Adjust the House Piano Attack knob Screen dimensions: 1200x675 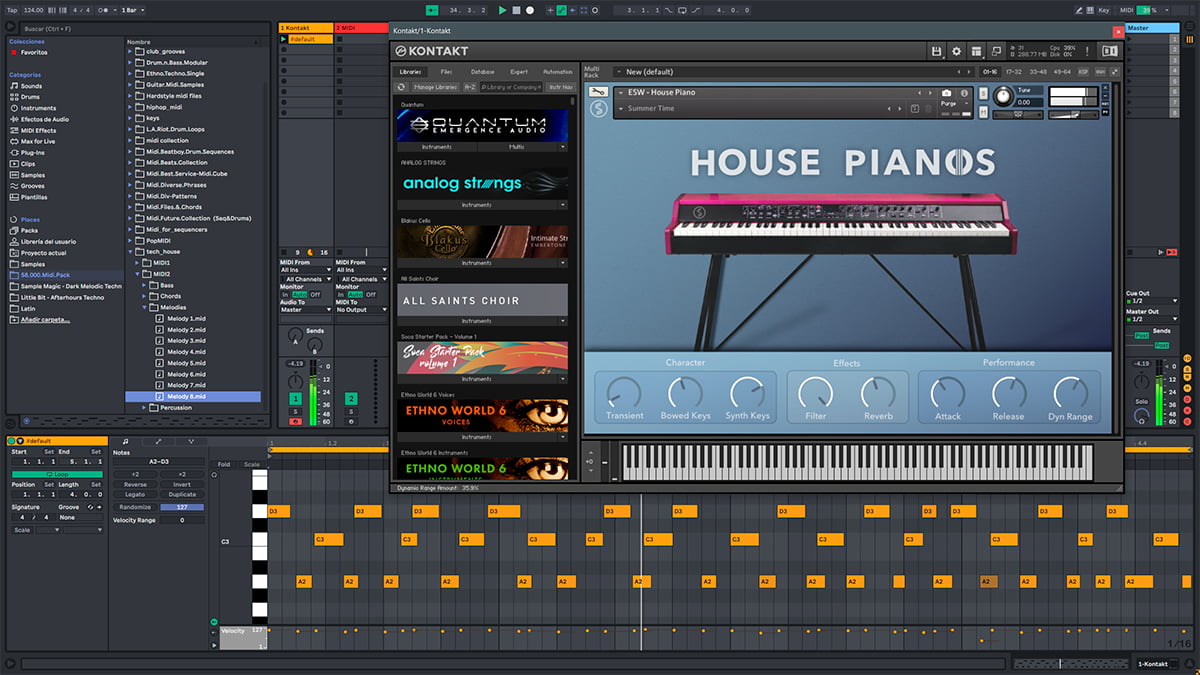coord(947,393)
